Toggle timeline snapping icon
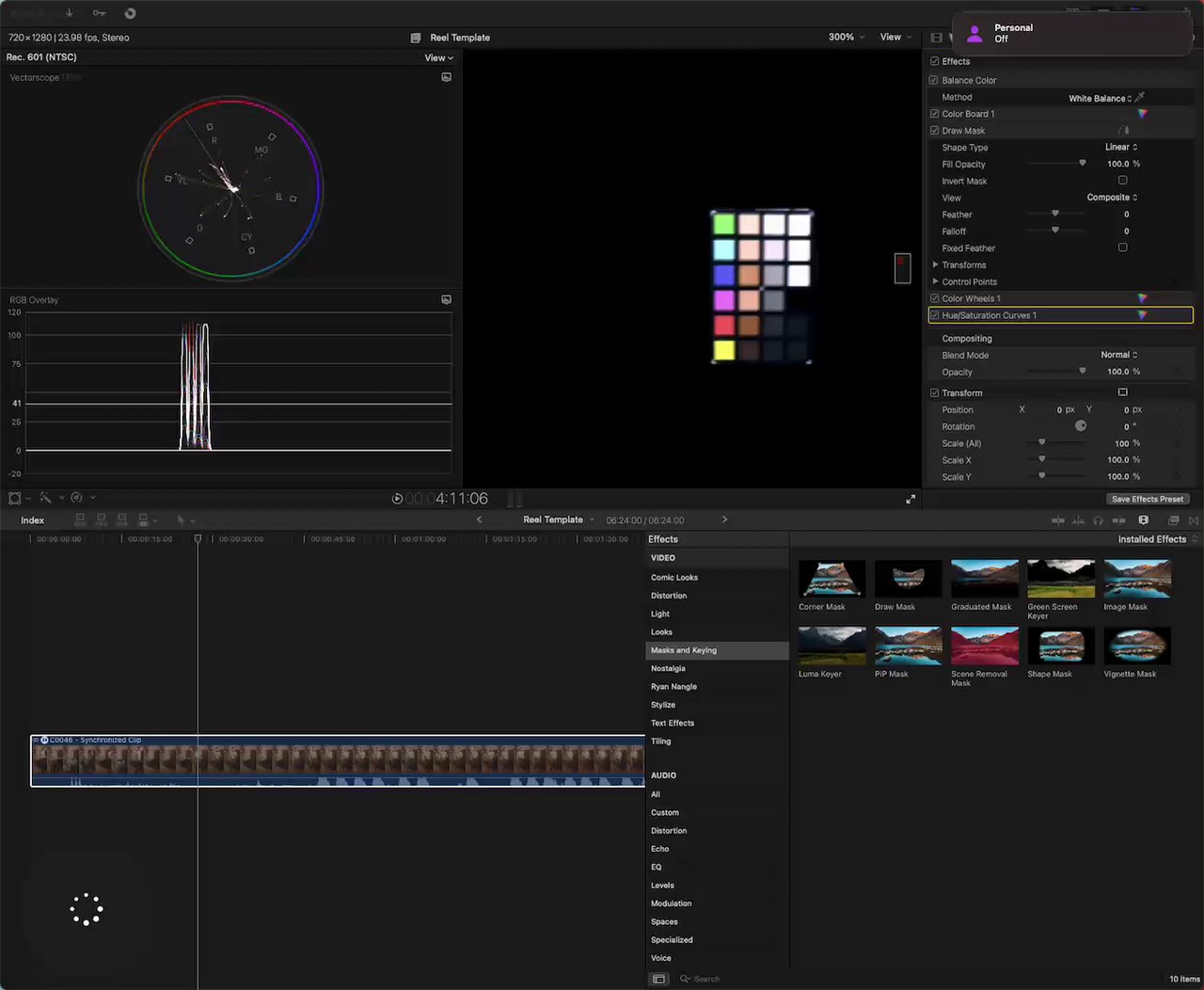This screenshot has height=990, width=1204. (x=1118, y=520)
